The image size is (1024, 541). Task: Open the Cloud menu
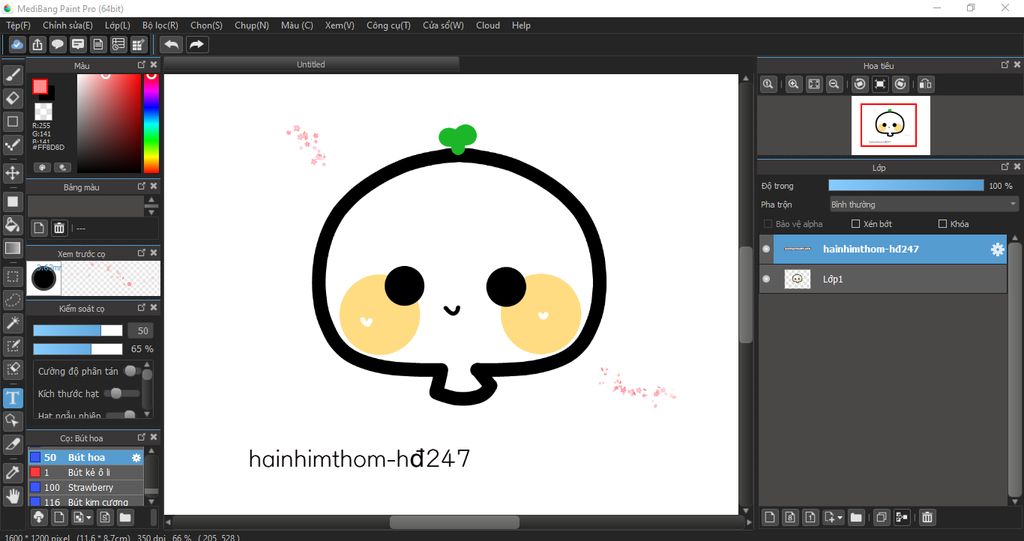pos(488,25)
